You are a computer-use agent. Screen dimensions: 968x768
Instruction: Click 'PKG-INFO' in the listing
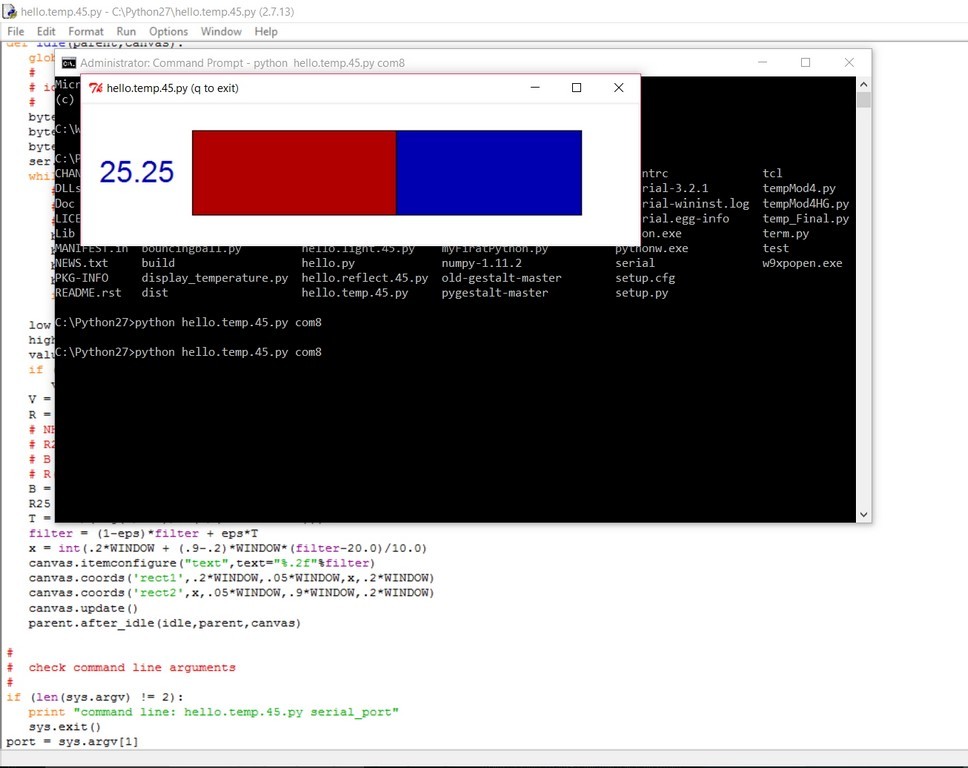(81, 278)
